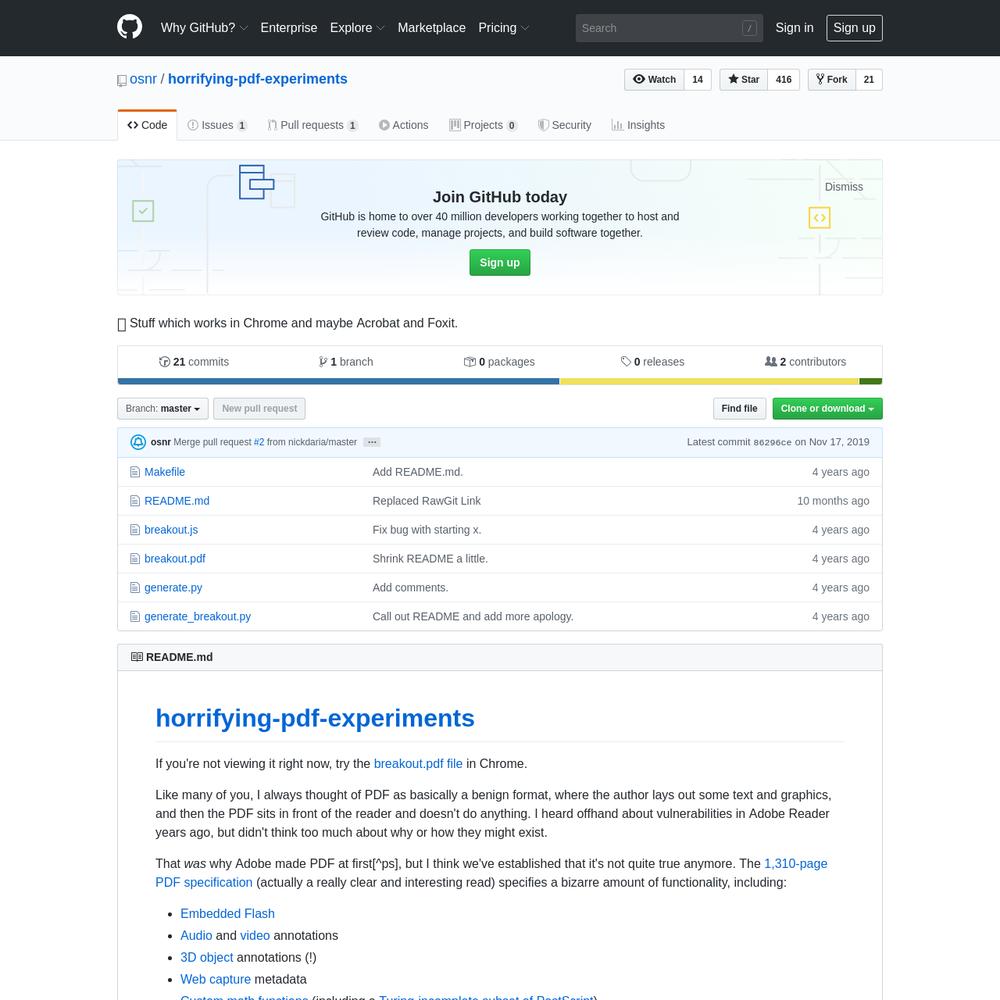Click the Embedded Flash link
This screenshot has width=1000, height=1000.
click(227, 913)
